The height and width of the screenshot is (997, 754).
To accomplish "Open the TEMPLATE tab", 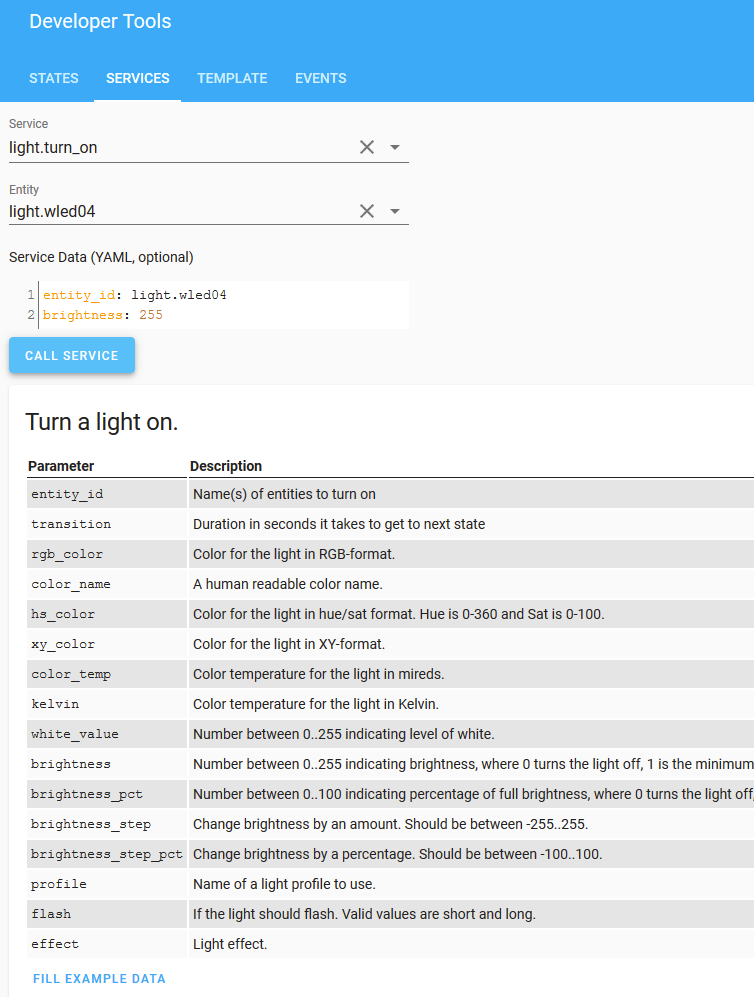I will click(x=232, y=78).
